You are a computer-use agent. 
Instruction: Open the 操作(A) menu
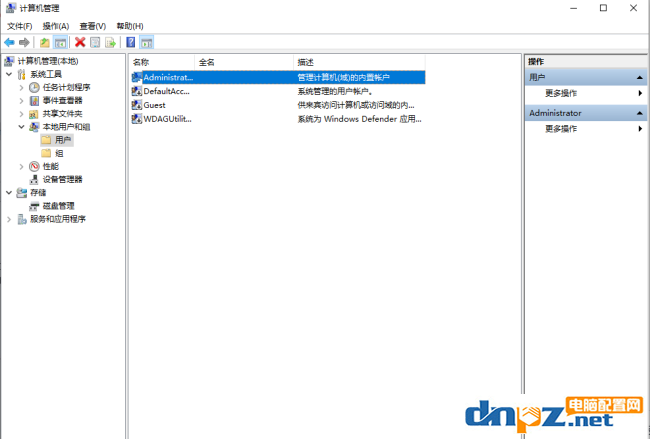tap(56, 26)
